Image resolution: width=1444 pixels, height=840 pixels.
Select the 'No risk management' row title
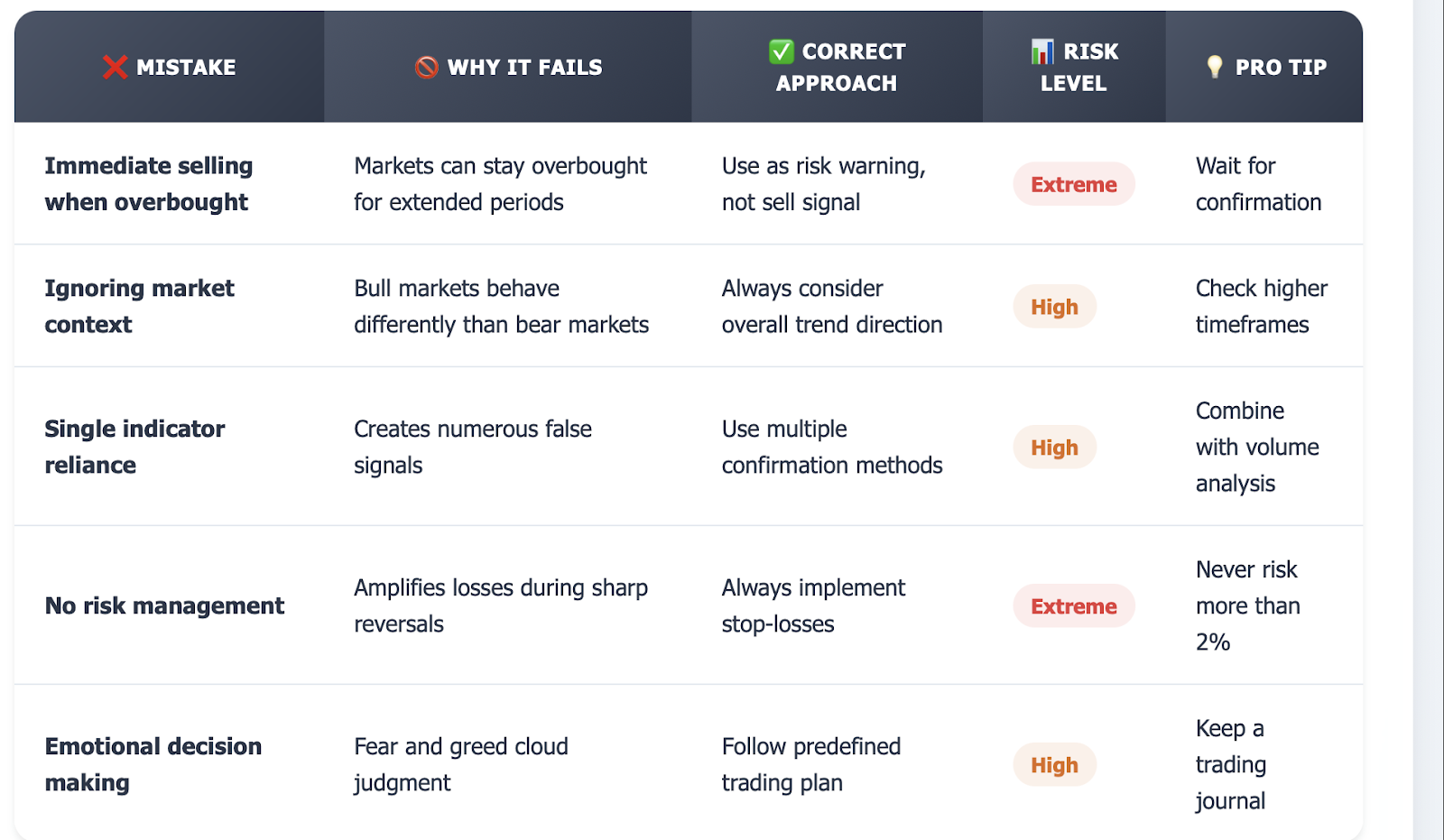click(164, 606)
